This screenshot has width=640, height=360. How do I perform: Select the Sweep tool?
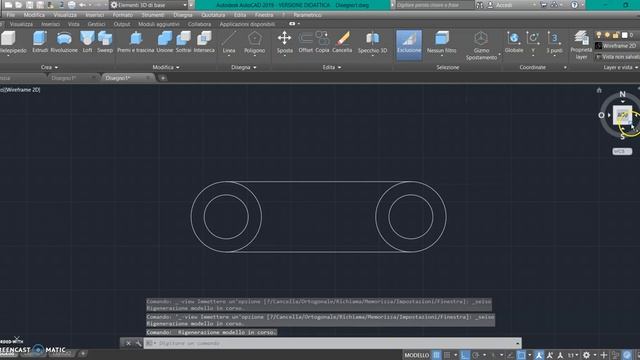click(105, 42)
